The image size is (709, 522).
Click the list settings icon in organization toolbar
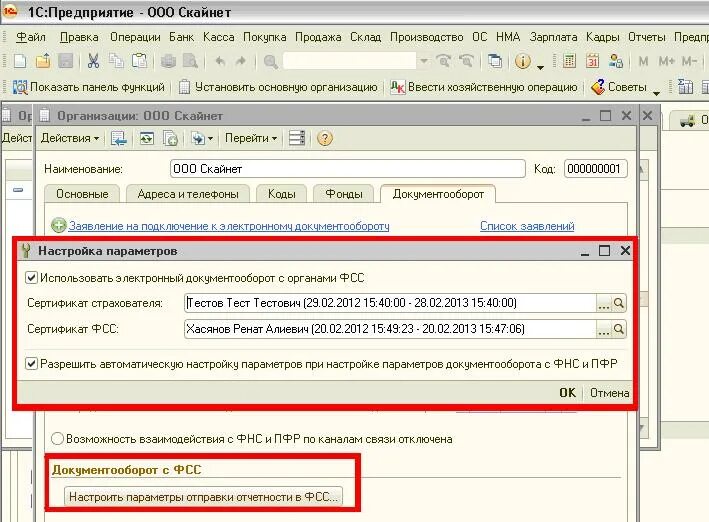(x=297, y=138)
